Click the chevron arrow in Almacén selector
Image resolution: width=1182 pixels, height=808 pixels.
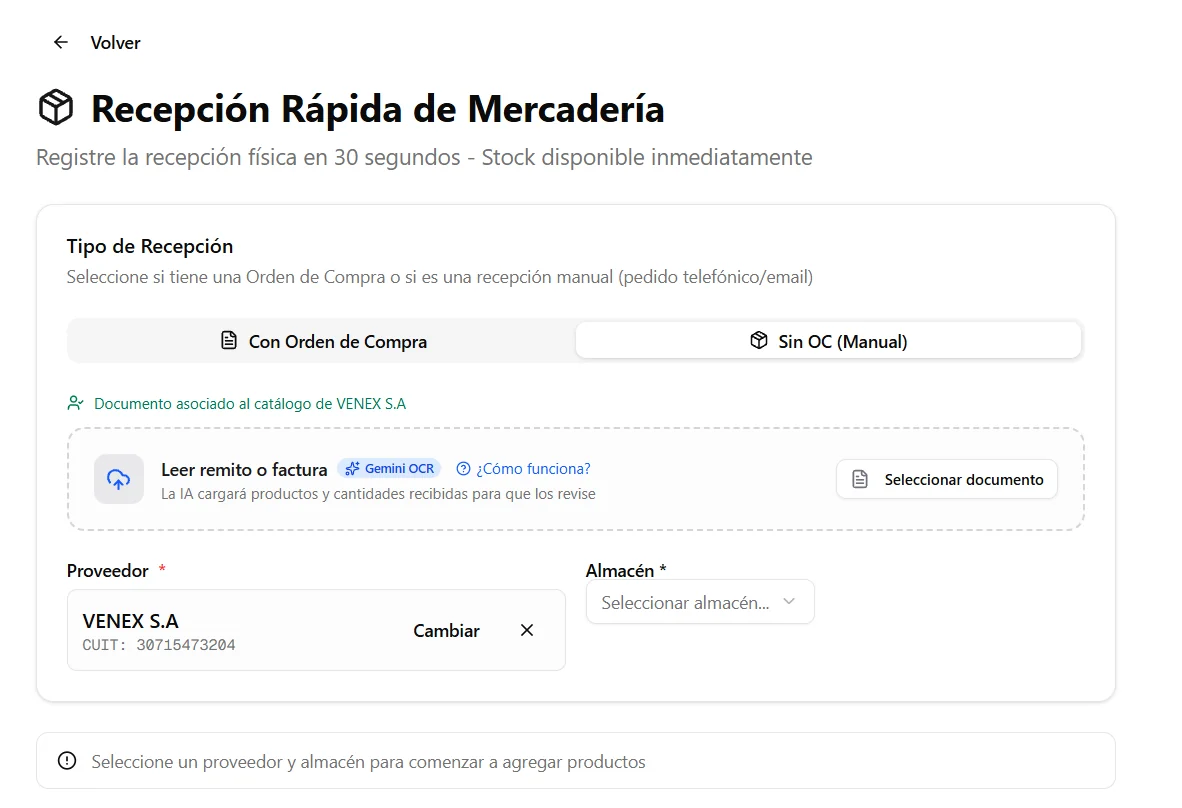click(x=789, y=601)
